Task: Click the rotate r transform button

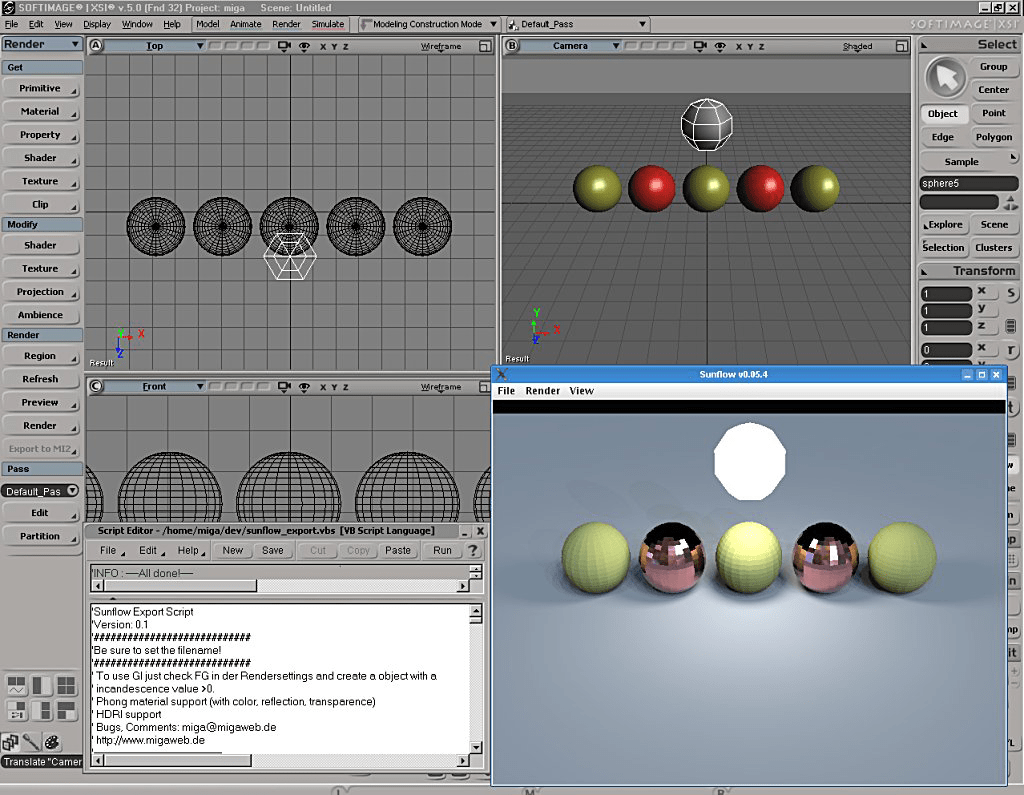Action: 1011,351
